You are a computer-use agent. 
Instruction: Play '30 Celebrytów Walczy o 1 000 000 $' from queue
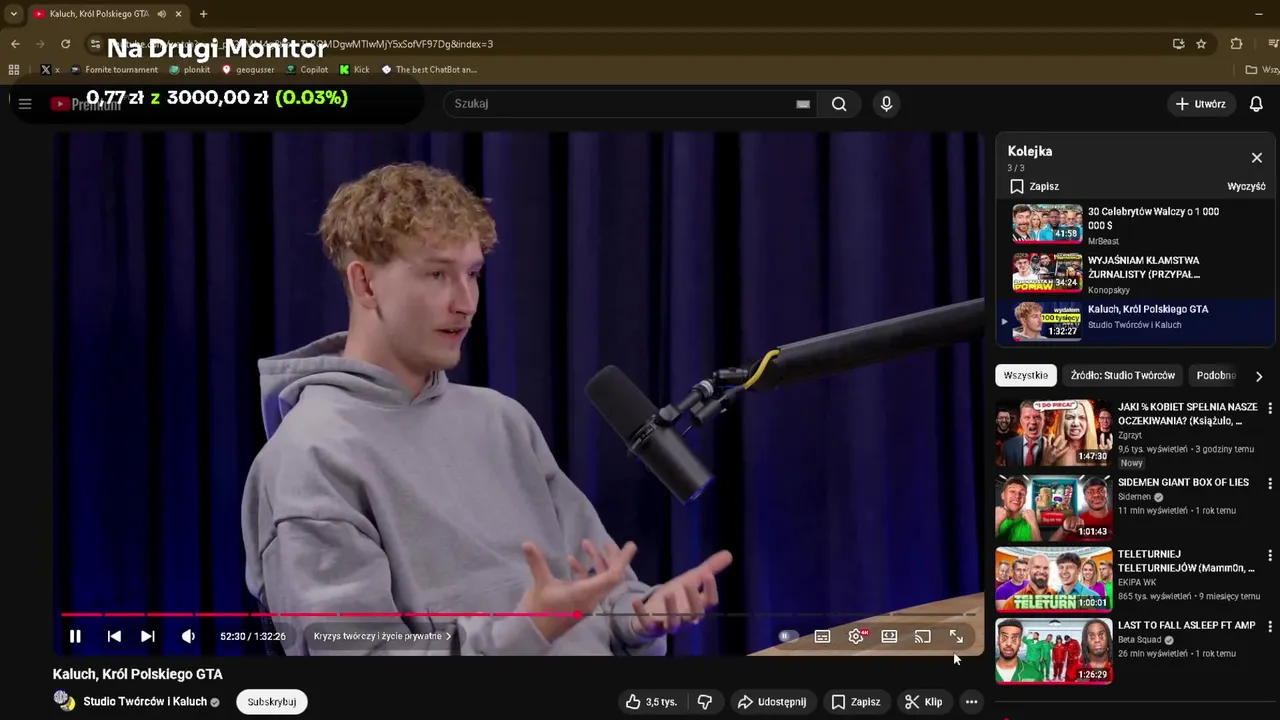tap(1135, 224)
